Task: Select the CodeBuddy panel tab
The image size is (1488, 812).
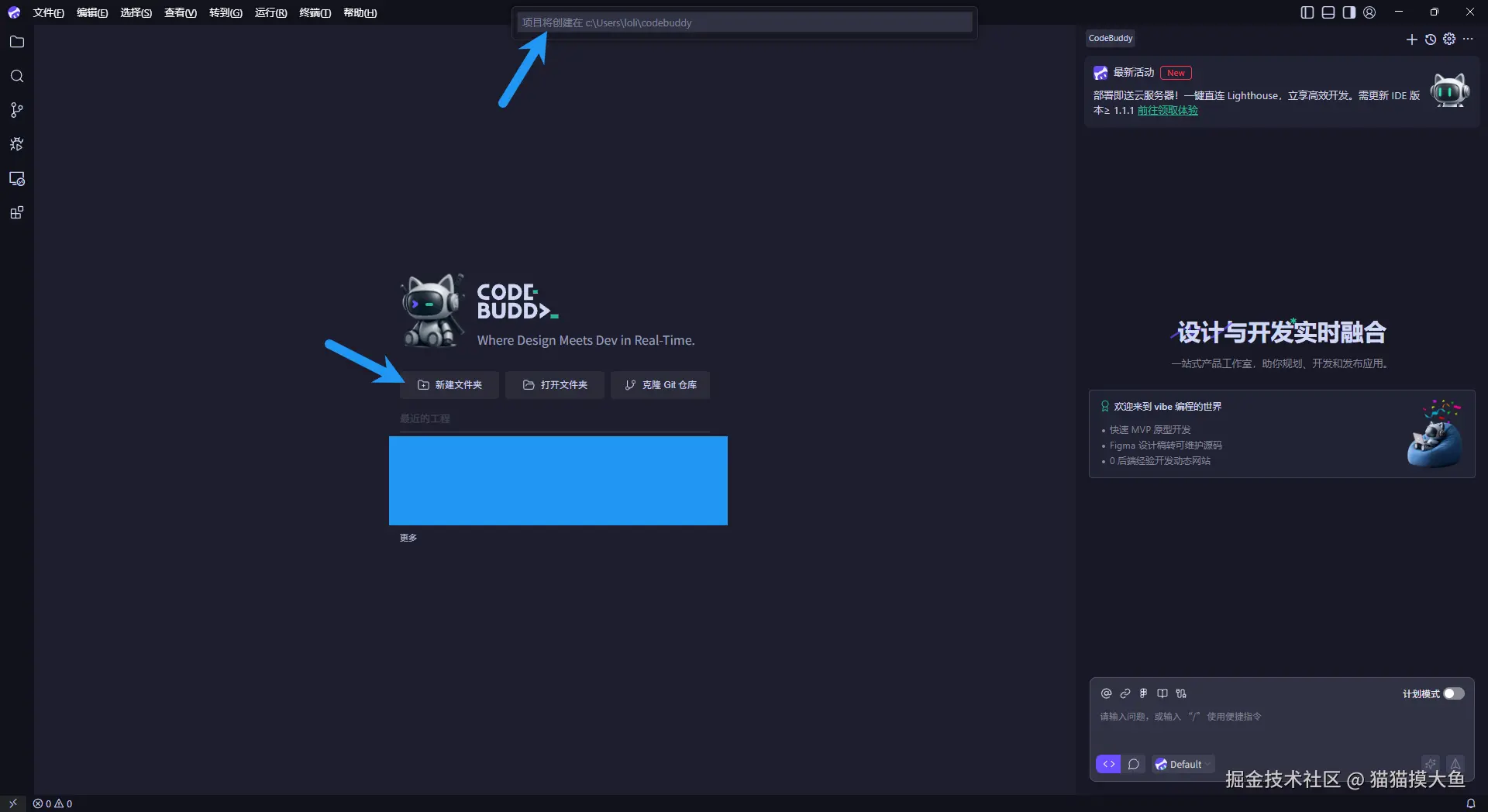Action: [1110, 38]
